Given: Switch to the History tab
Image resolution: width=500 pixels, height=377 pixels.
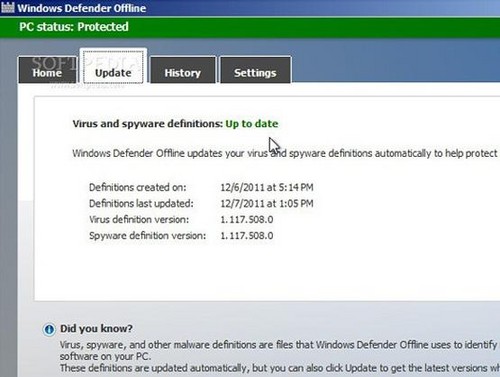Looking at the screenshot, I should pyautogui.click(x=183, y=70).
